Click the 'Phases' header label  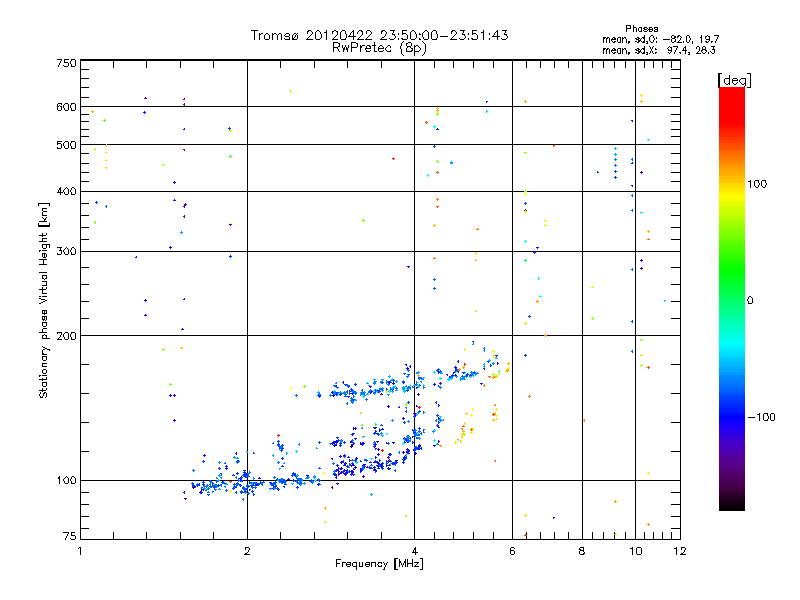[641, 29]
